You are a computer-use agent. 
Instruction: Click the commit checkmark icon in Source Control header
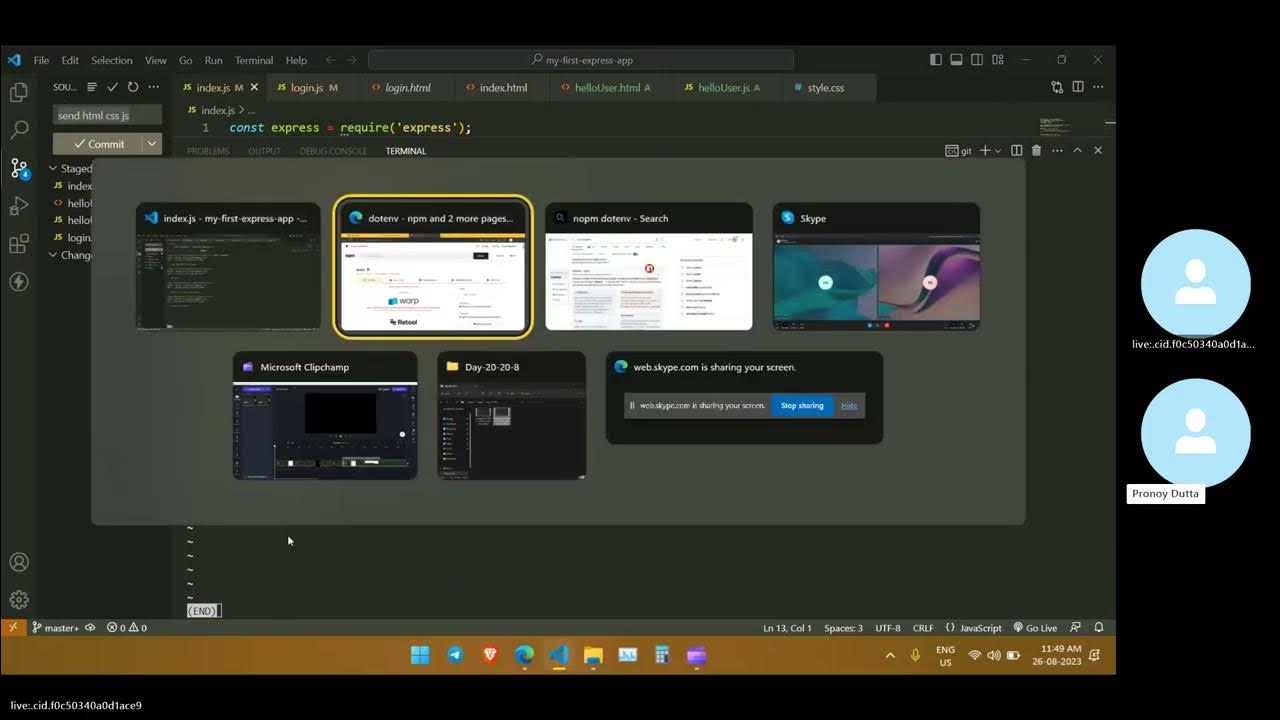point(112,87)
